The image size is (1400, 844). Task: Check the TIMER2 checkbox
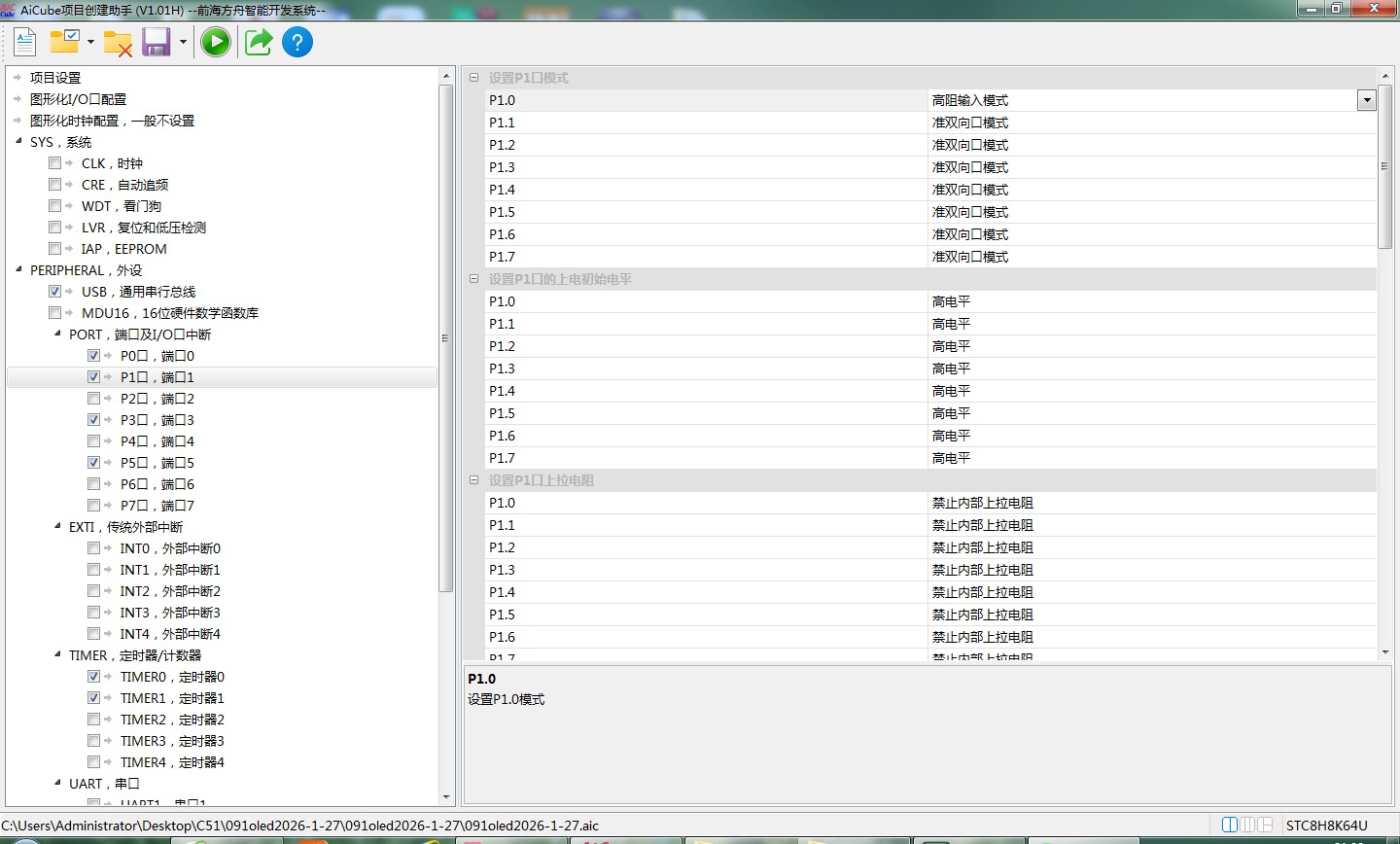coord(93,720)
